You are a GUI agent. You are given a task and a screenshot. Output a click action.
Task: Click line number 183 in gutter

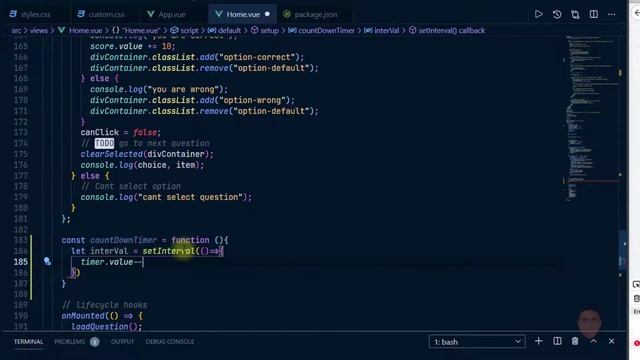point(20,240)
